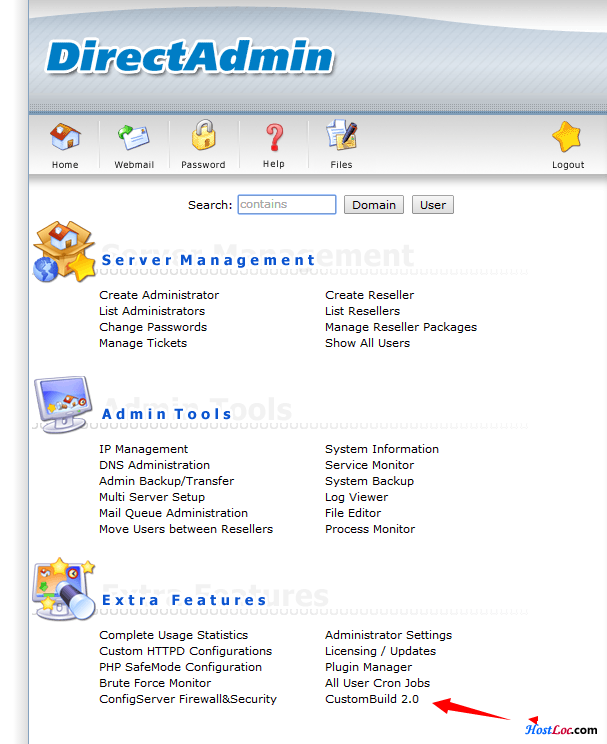
Task: Open Custom HTTPD Configurations link
Action: coord(186,651)
